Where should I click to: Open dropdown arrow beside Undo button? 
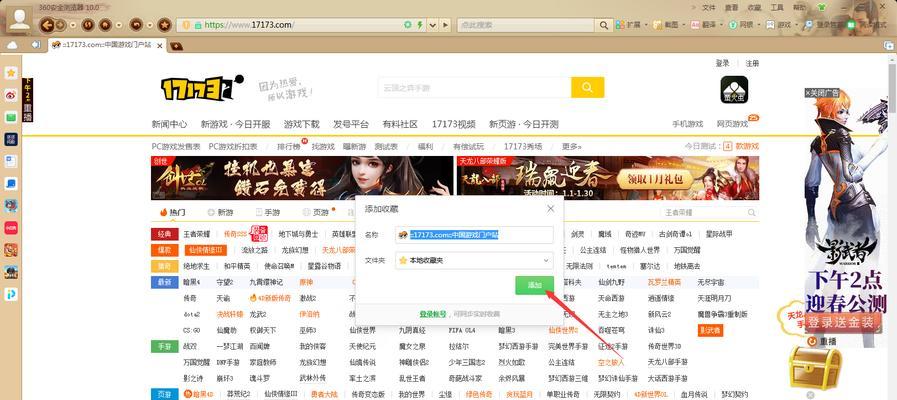pos(150,25)
